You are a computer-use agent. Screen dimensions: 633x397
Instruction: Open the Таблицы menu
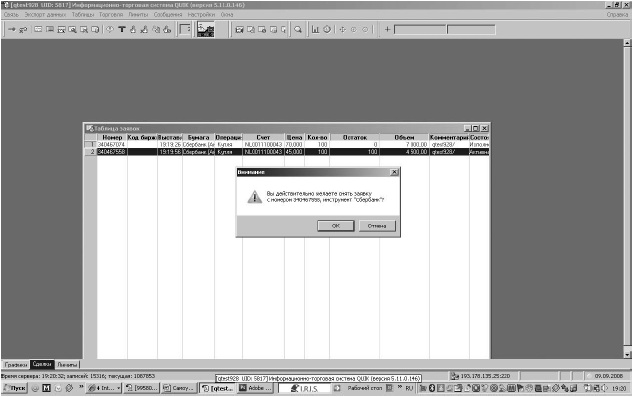click(83, 15)
